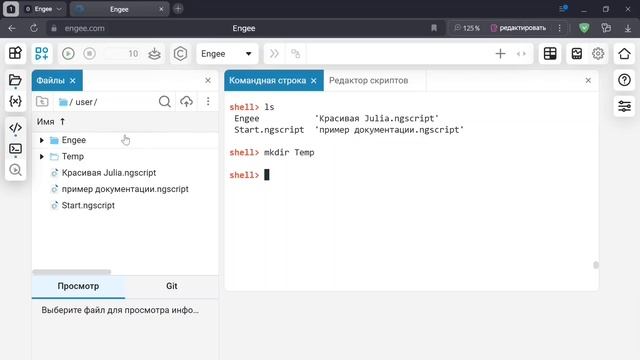Click the files panel horizontal scrollbar
This screenshot has width=640, height=360.
[72, 272]
